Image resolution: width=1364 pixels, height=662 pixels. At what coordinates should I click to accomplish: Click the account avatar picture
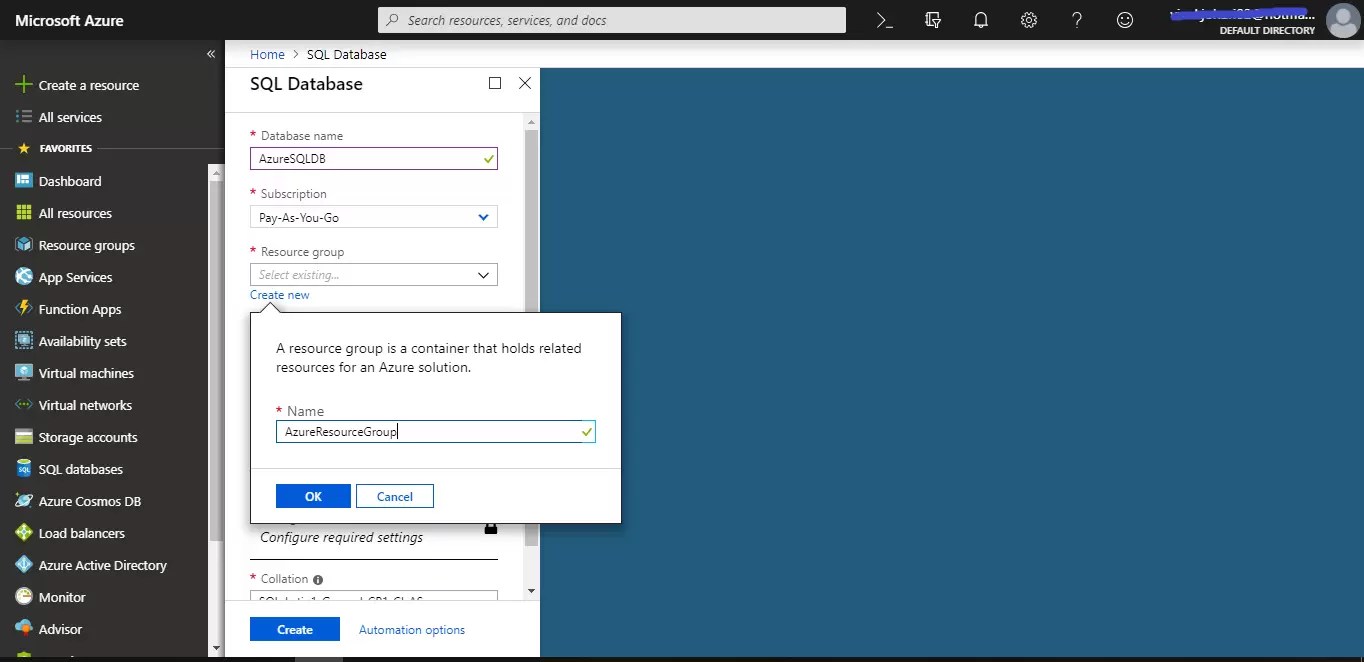[1342, 20]
